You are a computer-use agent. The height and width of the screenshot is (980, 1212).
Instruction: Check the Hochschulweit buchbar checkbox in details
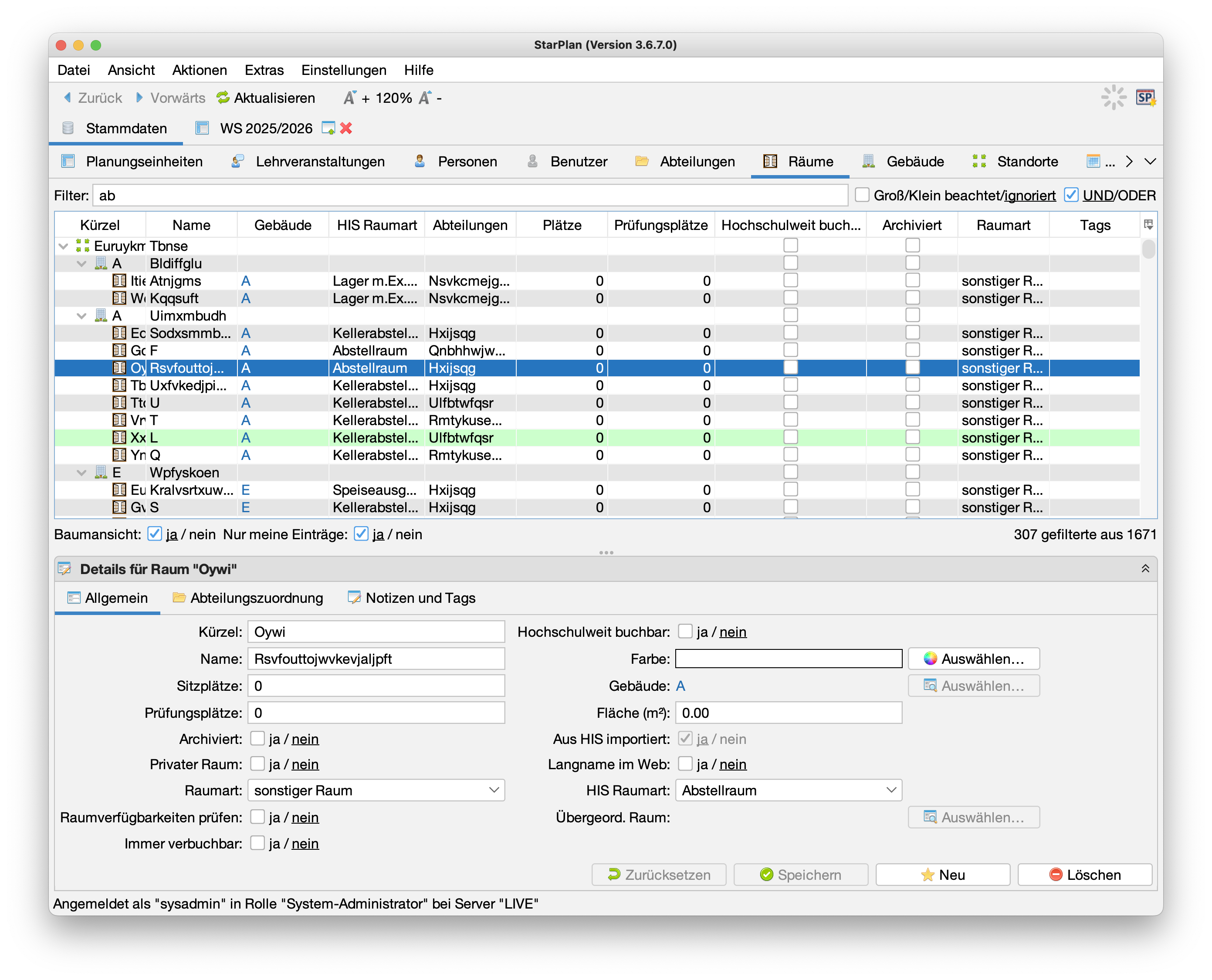point(685,631)
